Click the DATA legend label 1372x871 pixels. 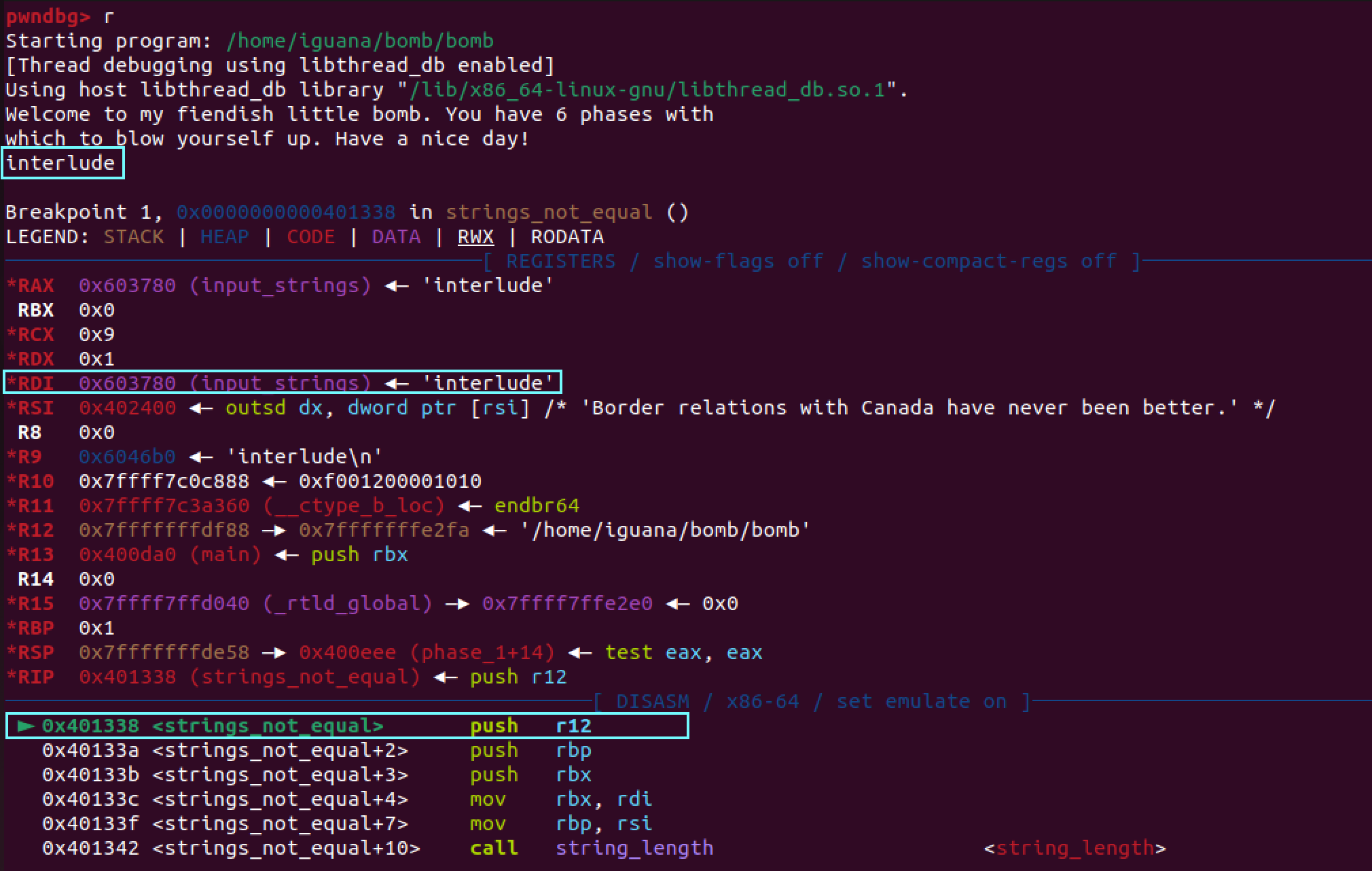click(x=396, y=237)
